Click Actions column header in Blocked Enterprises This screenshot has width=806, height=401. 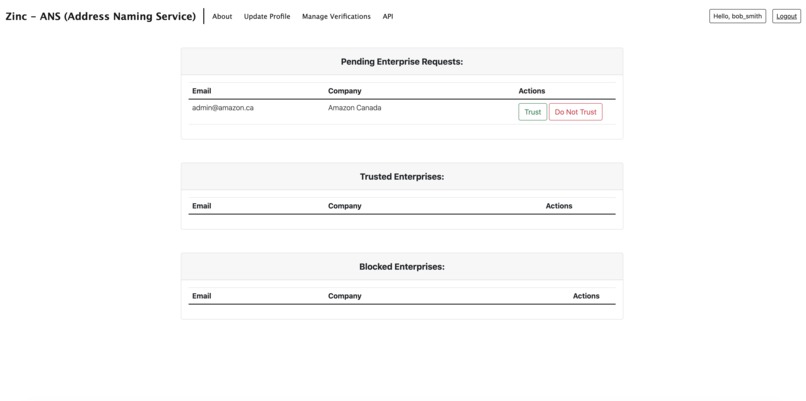click(586, 296)
